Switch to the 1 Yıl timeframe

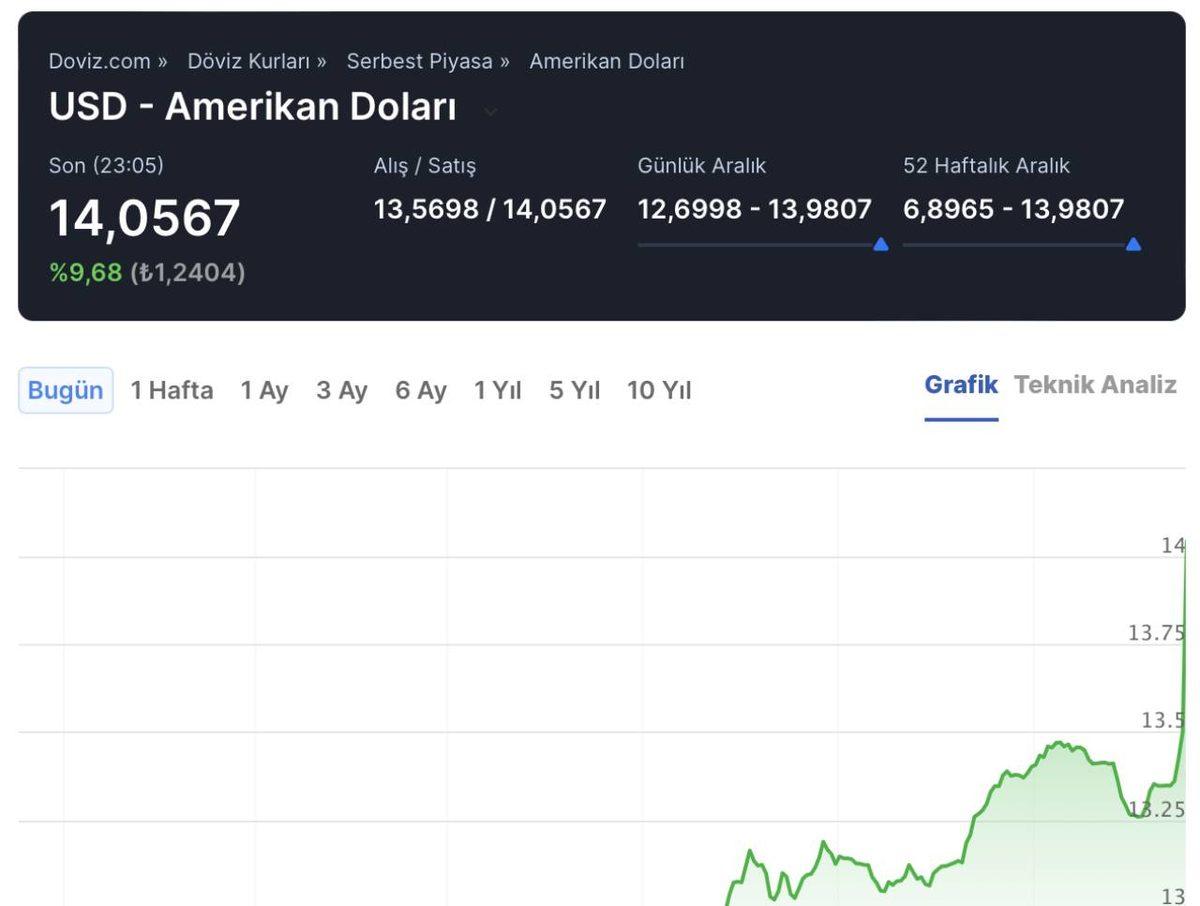[496, 391]
